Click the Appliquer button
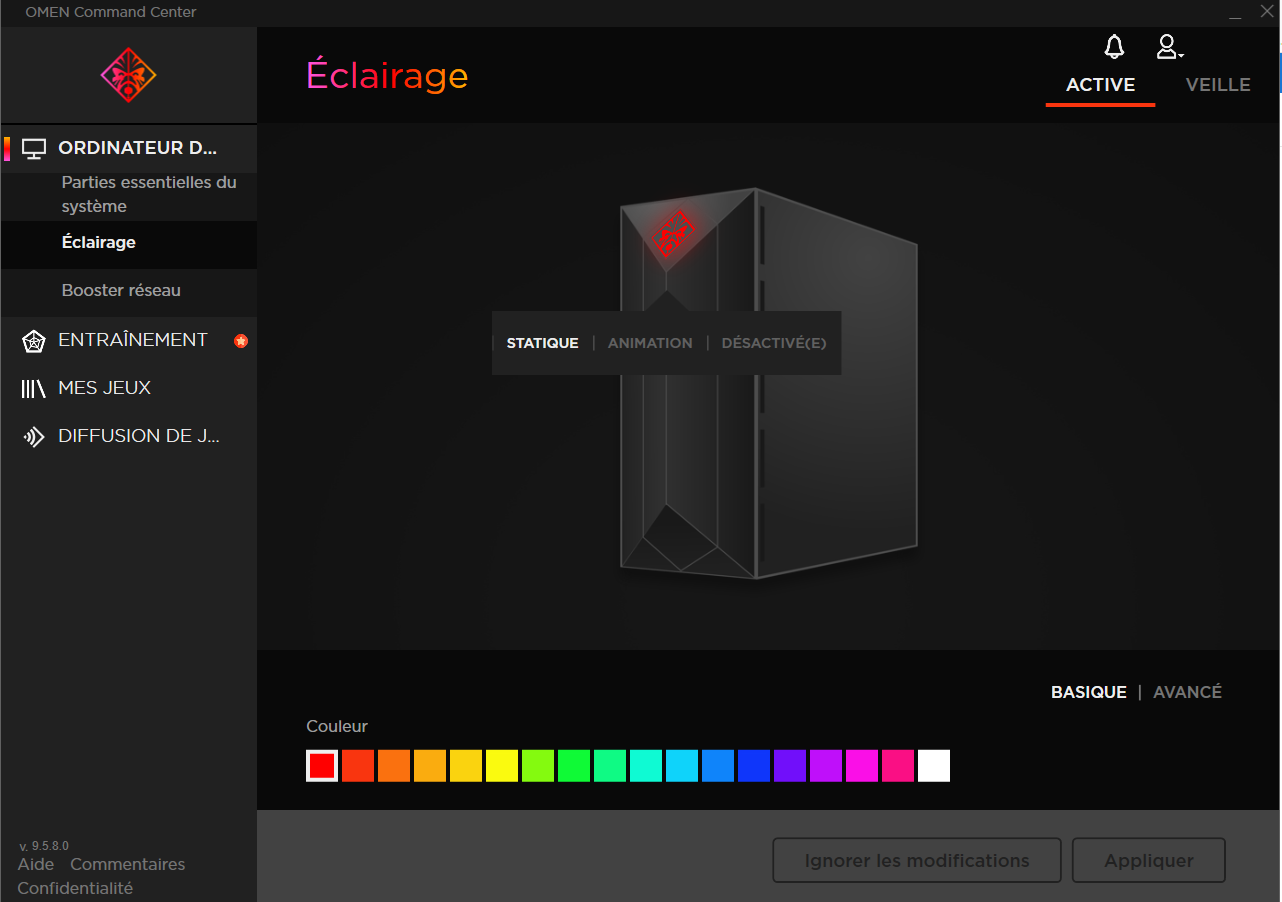The height and width of the screenshot is (902, 1282). pos(1149,861)
